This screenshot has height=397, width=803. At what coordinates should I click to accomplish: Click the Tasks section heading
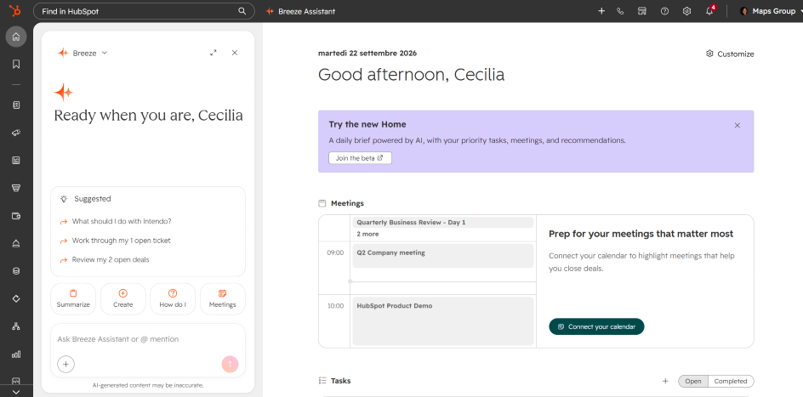341,381
